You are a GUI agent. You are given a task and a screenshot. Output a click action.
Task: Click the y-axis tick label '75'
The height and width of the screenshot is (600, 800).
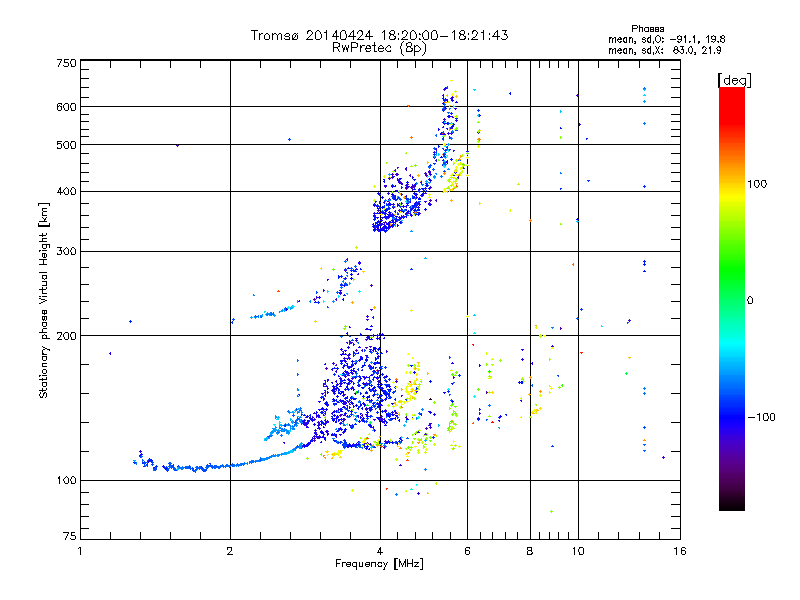pos(70,536)
